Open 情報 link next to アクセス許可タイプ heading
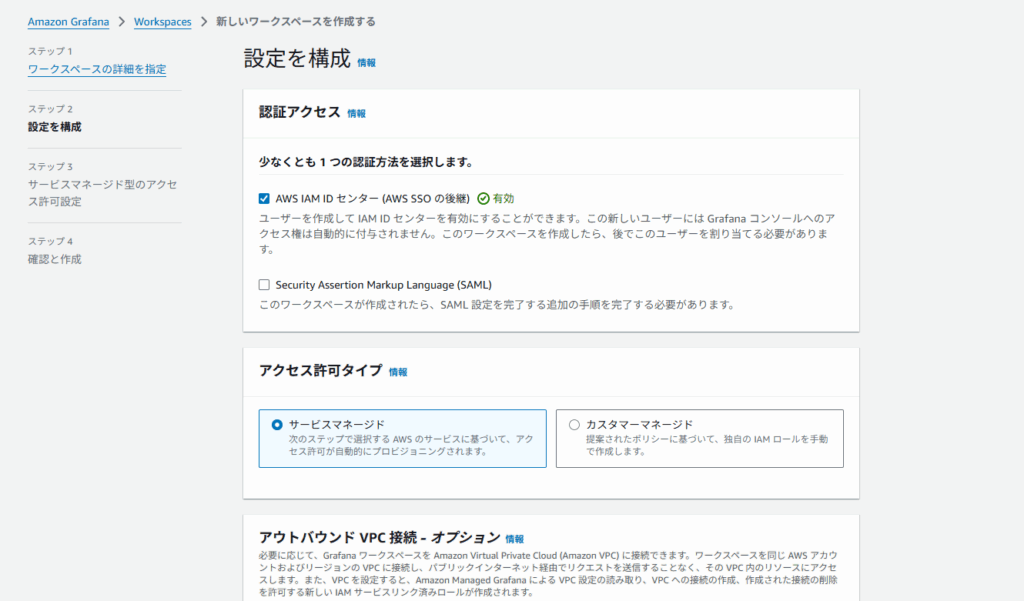Screen dimensions: 1024x601 click(x=398, y=372)
